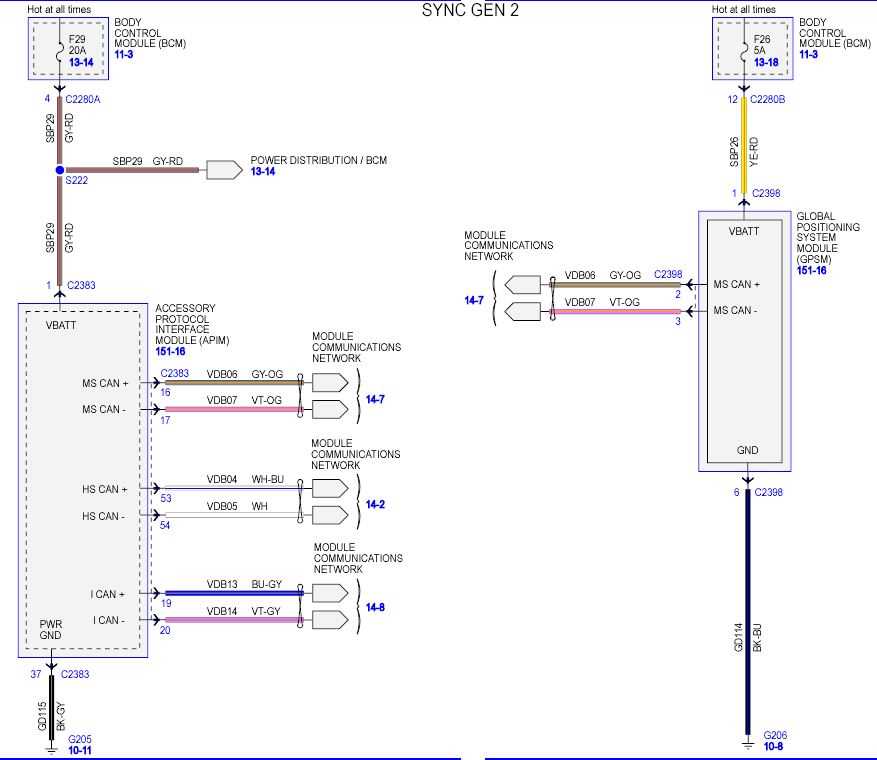Open the 13-14 link inside F29 fuse box

click(81, 62)
